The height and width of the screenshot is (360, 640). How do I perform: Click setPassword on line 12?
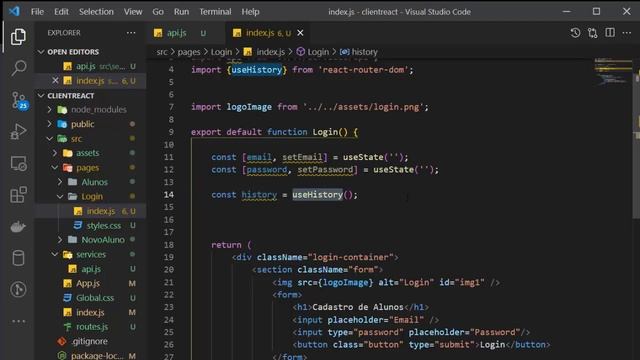click(x=325, y=169)
